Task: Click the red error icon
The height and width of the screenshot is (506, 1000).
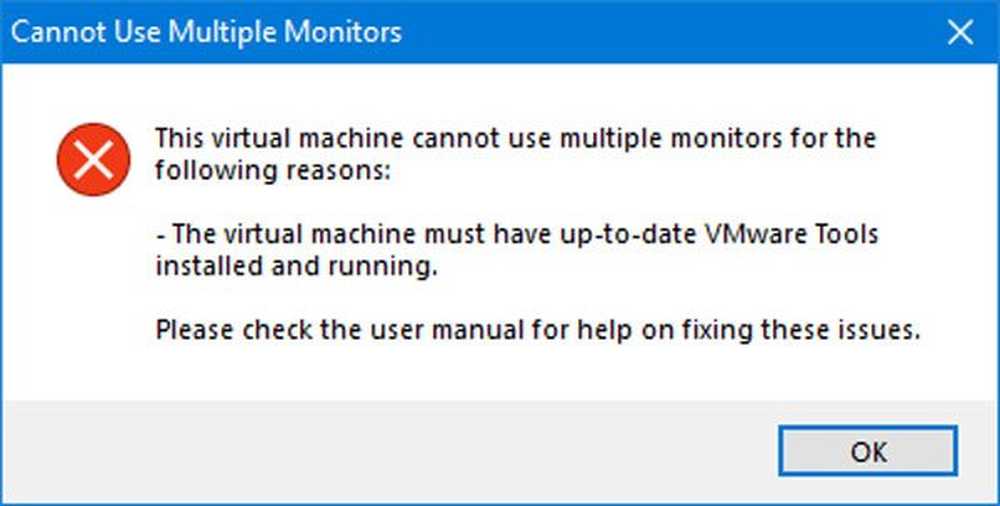Action: coord(94,160)
